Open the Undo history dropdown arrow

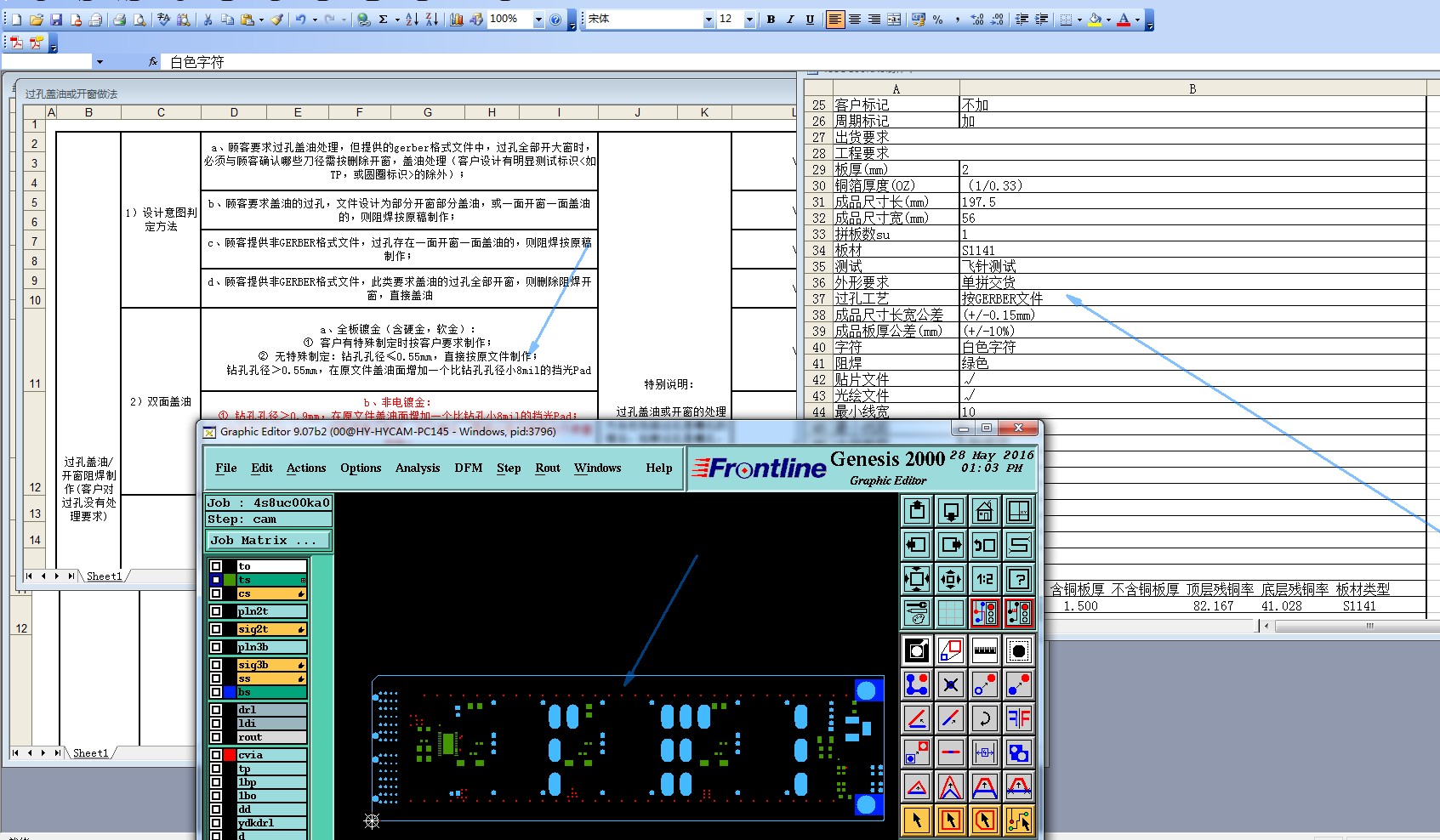tap(315, 20)
